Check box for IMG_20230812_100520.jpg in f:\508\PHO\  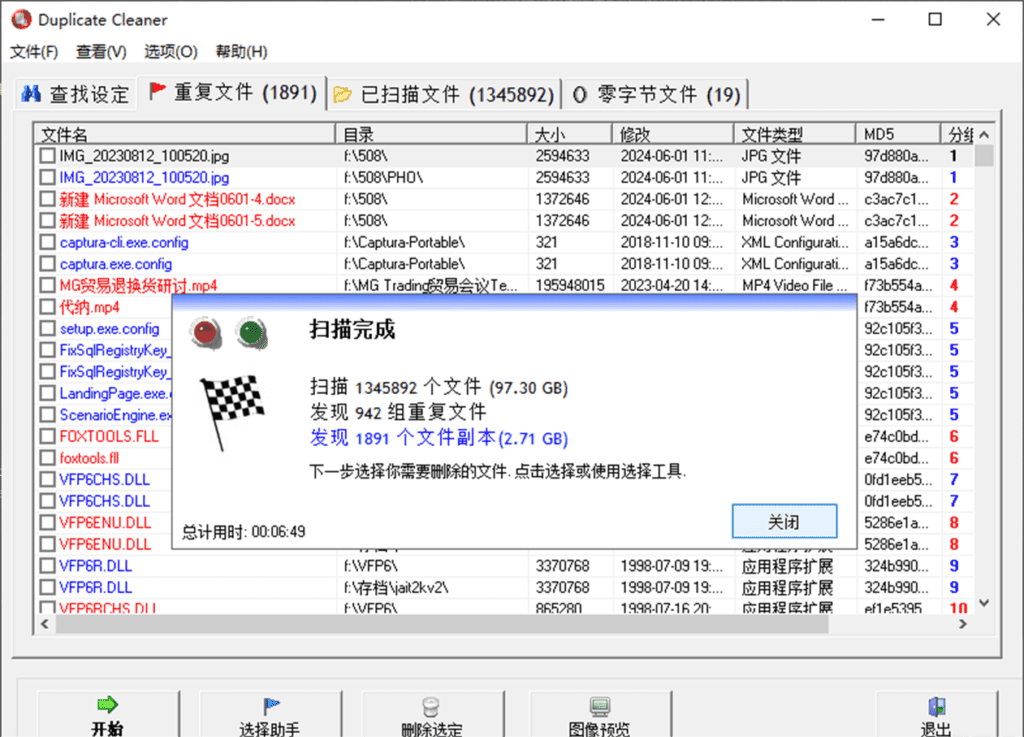[47, 178]
